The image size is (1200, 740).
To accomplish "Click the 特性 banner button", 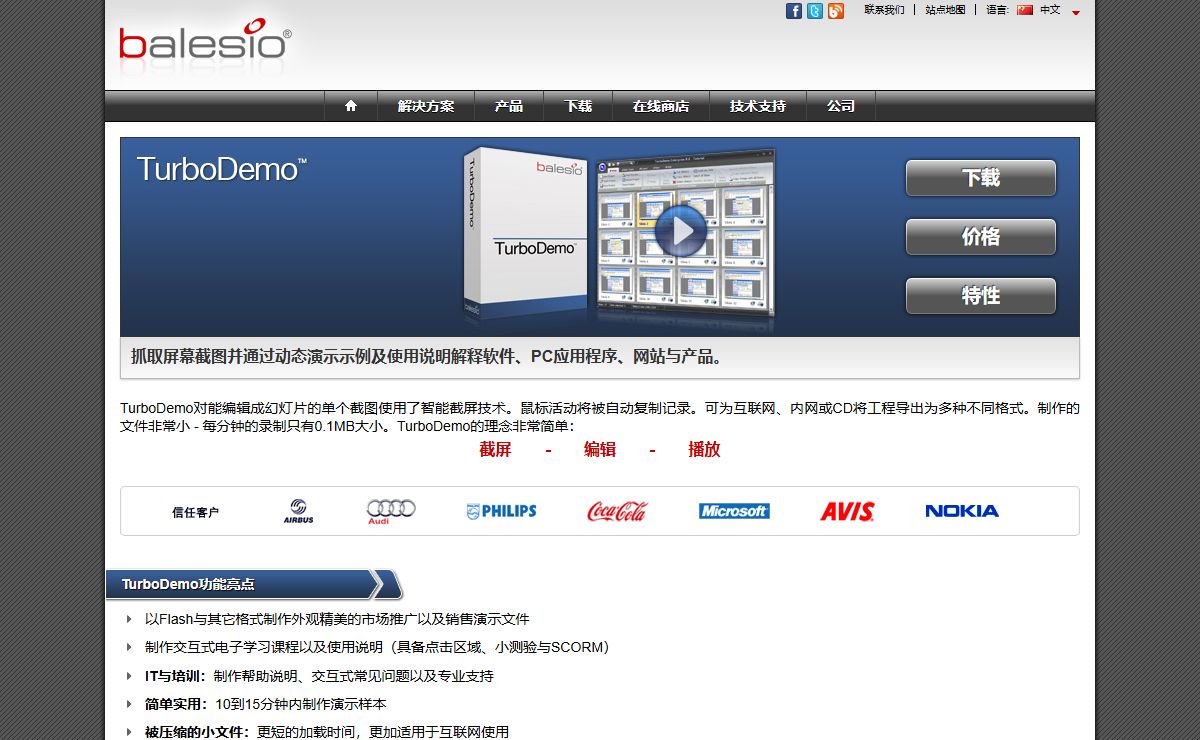I will click(x=981, y=296).
